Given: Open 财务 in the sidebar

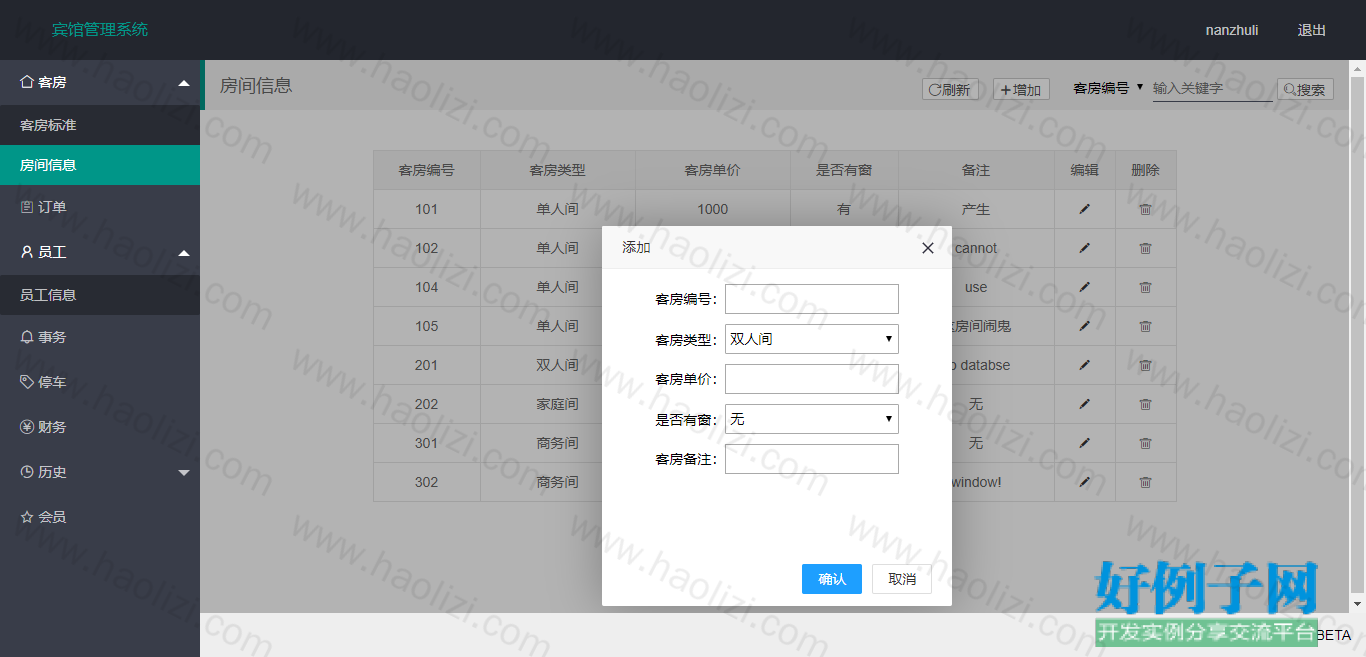Looking at the screenshot, I should [x=100, y=427].
